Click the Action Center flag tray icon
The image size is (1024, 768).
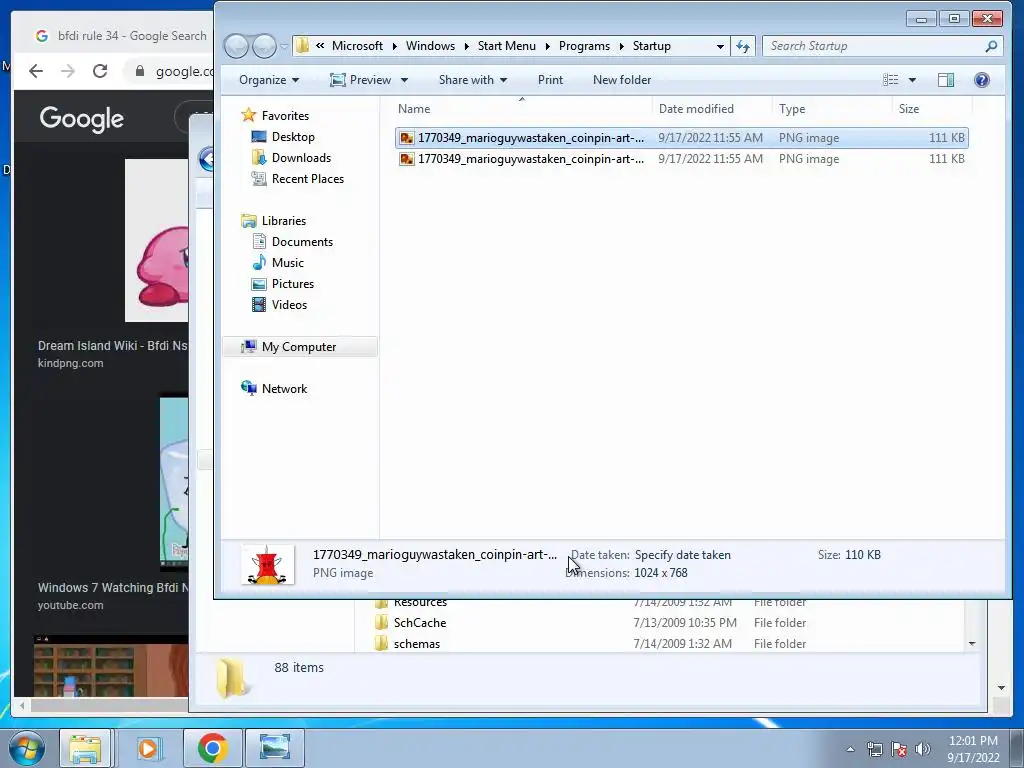point(899,749)
